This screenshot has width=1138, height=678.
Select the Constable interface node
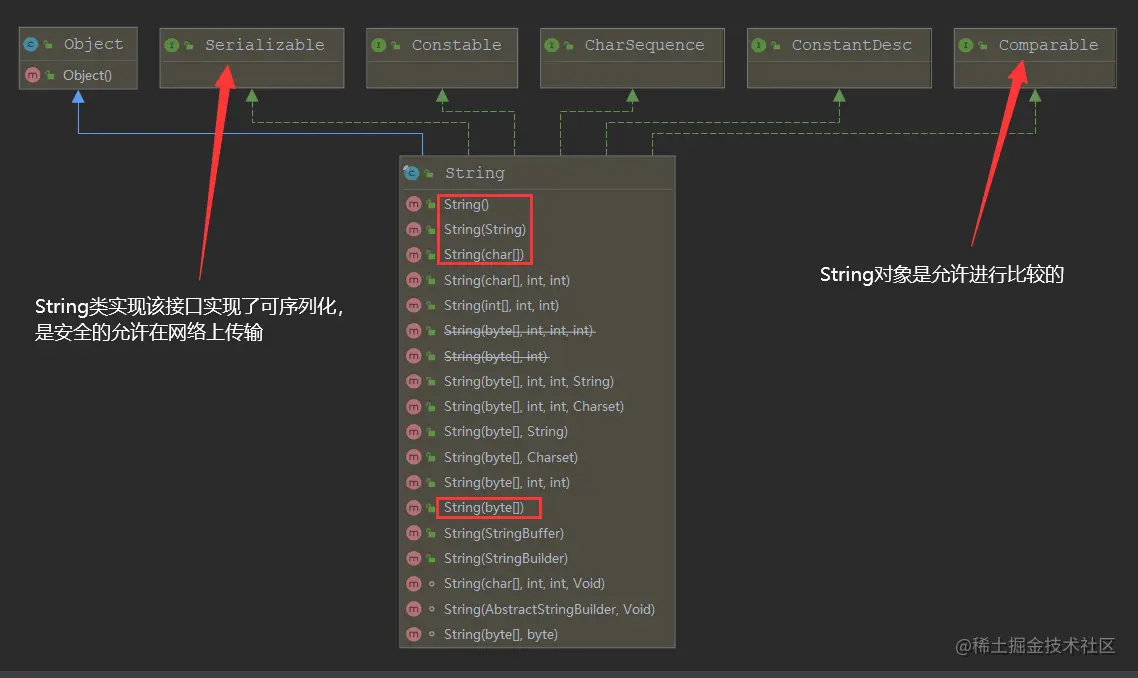click(442, 58)
